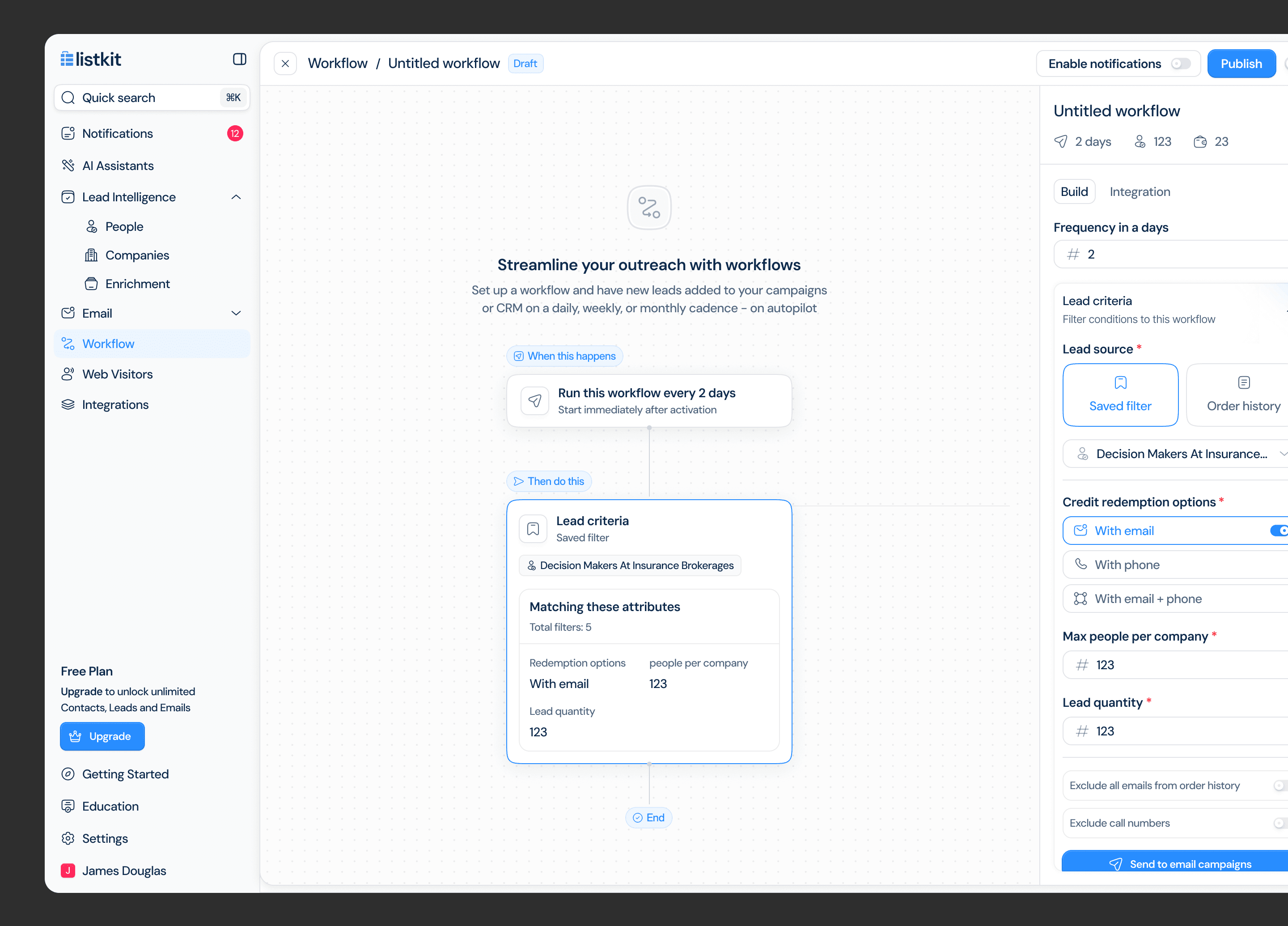1288x926 pixels.
Task: Open Integrations layers icon
Action: [68, 404]
